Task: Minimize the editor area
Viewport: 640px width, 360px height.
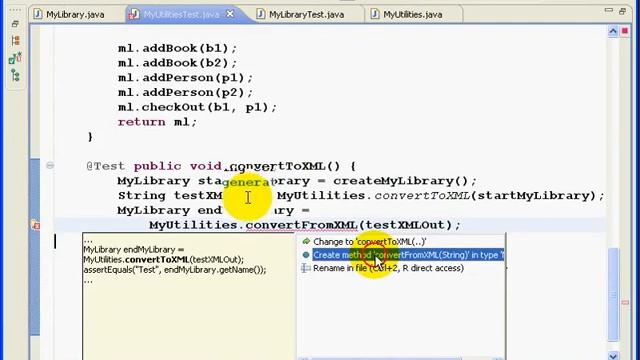Action: [609, 11]
